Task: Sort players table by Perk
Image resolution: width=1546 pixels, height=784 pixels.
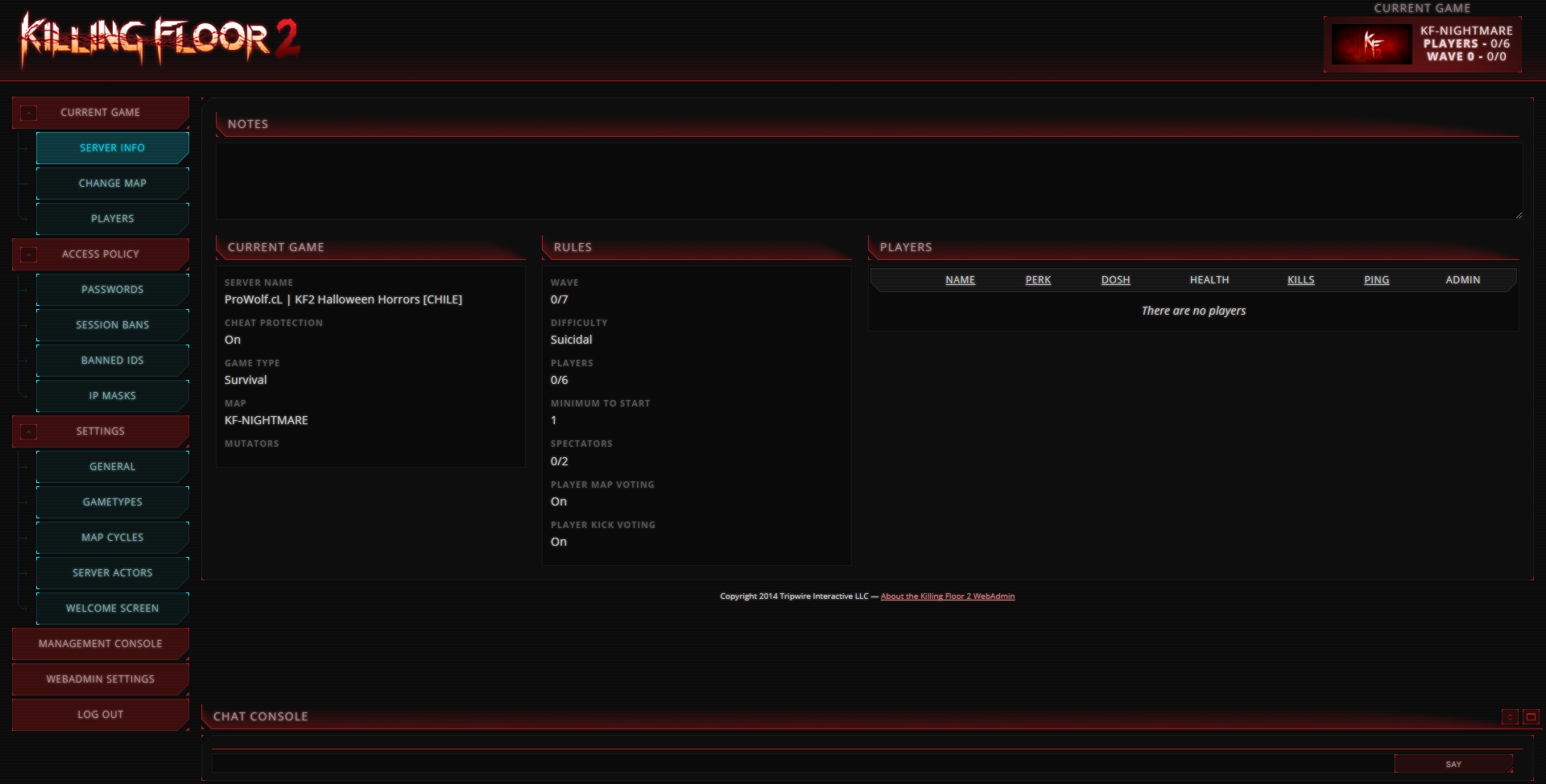Action: tap(1038, 280)
